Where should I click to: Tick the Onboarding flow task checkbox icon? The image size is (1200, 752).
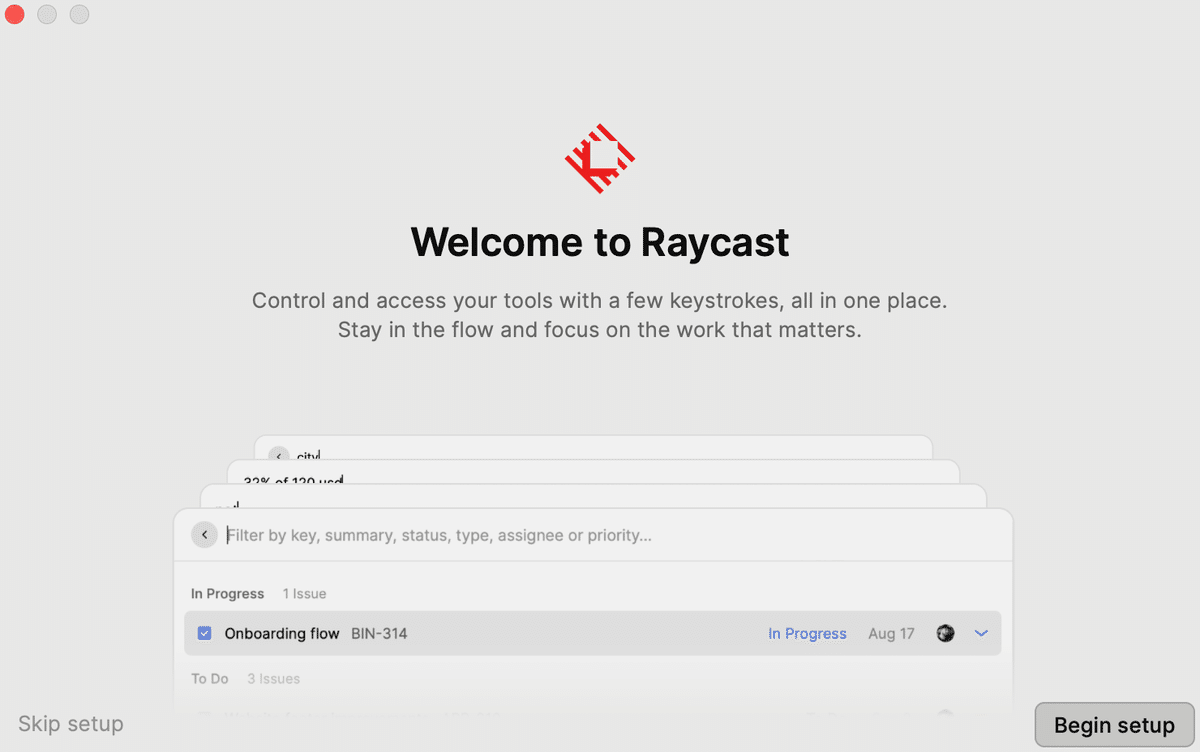[x=205, y=633]
